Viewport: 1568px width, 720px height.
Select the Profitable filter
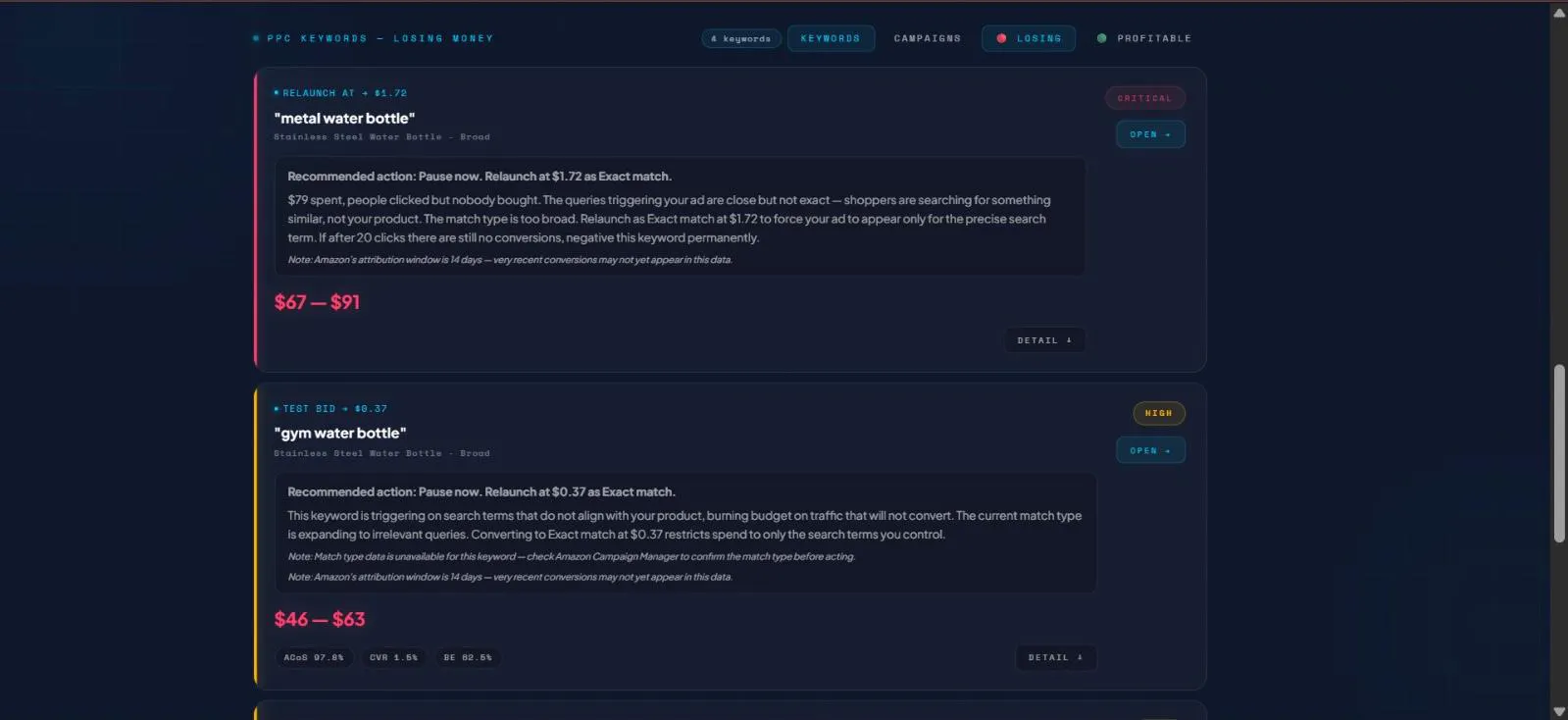click(x=1144, y=38)
